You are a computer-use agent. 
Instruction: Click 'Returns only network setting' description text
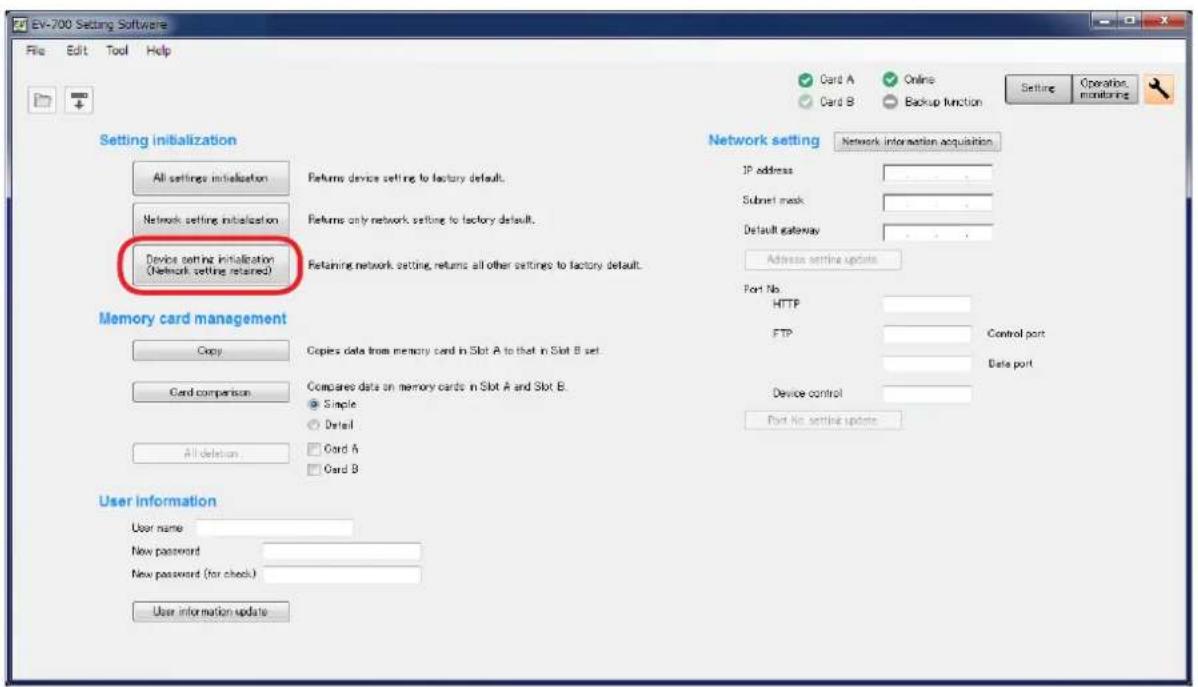[421, 220]
